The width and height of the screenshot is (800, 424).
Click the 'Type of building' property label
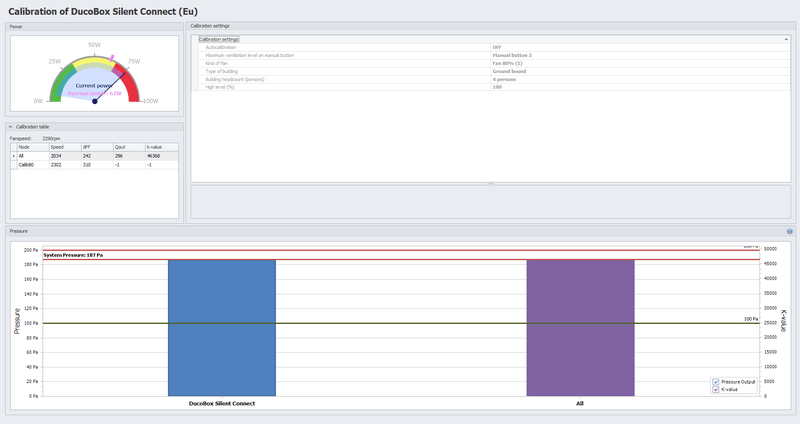(221, 71)
